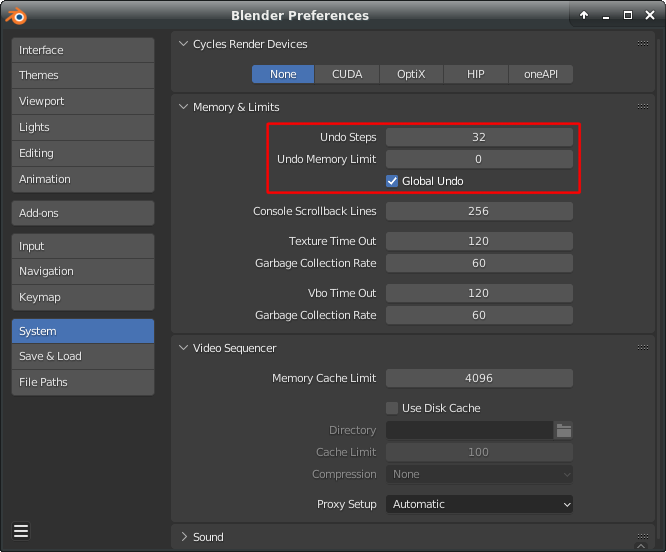Open the hamburger preferences menu
The height and width of the screenshot is (552, 666).
(x=21, y=531)
